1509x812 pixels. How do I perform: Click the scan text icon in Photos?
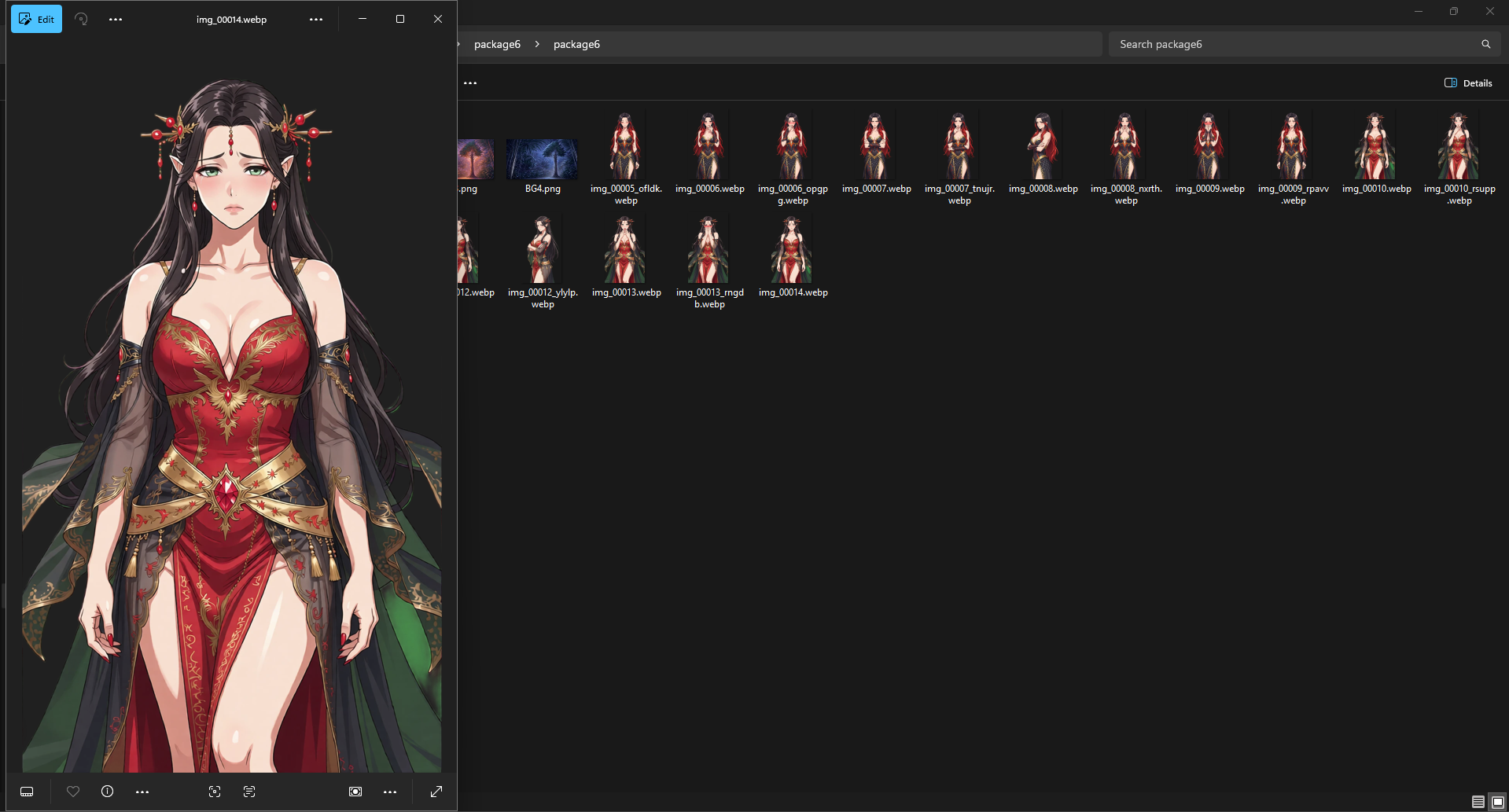[249, 792]
